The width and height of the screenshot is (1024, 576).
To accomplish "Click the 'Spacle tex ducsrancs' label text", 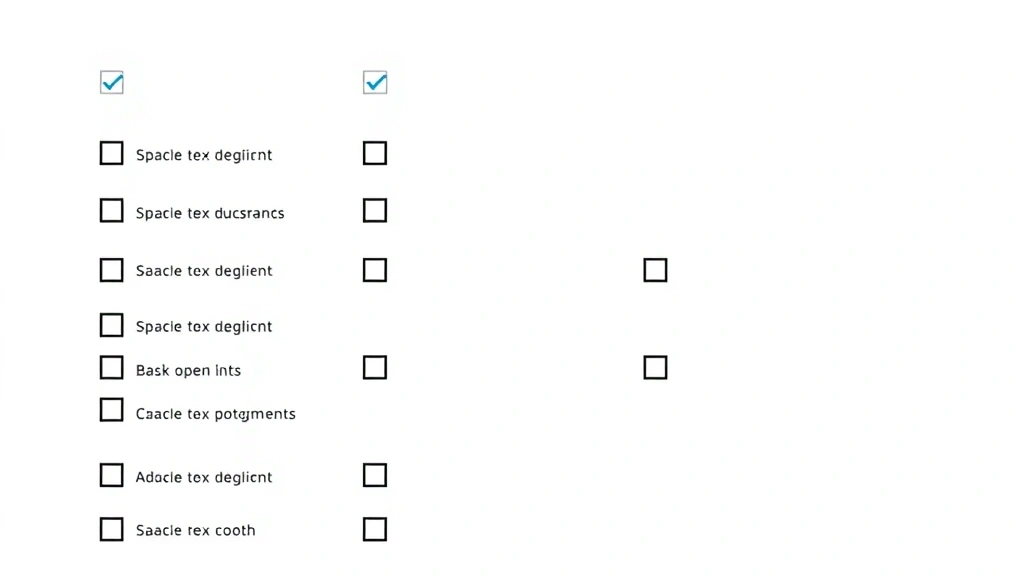I will (209, 213).
